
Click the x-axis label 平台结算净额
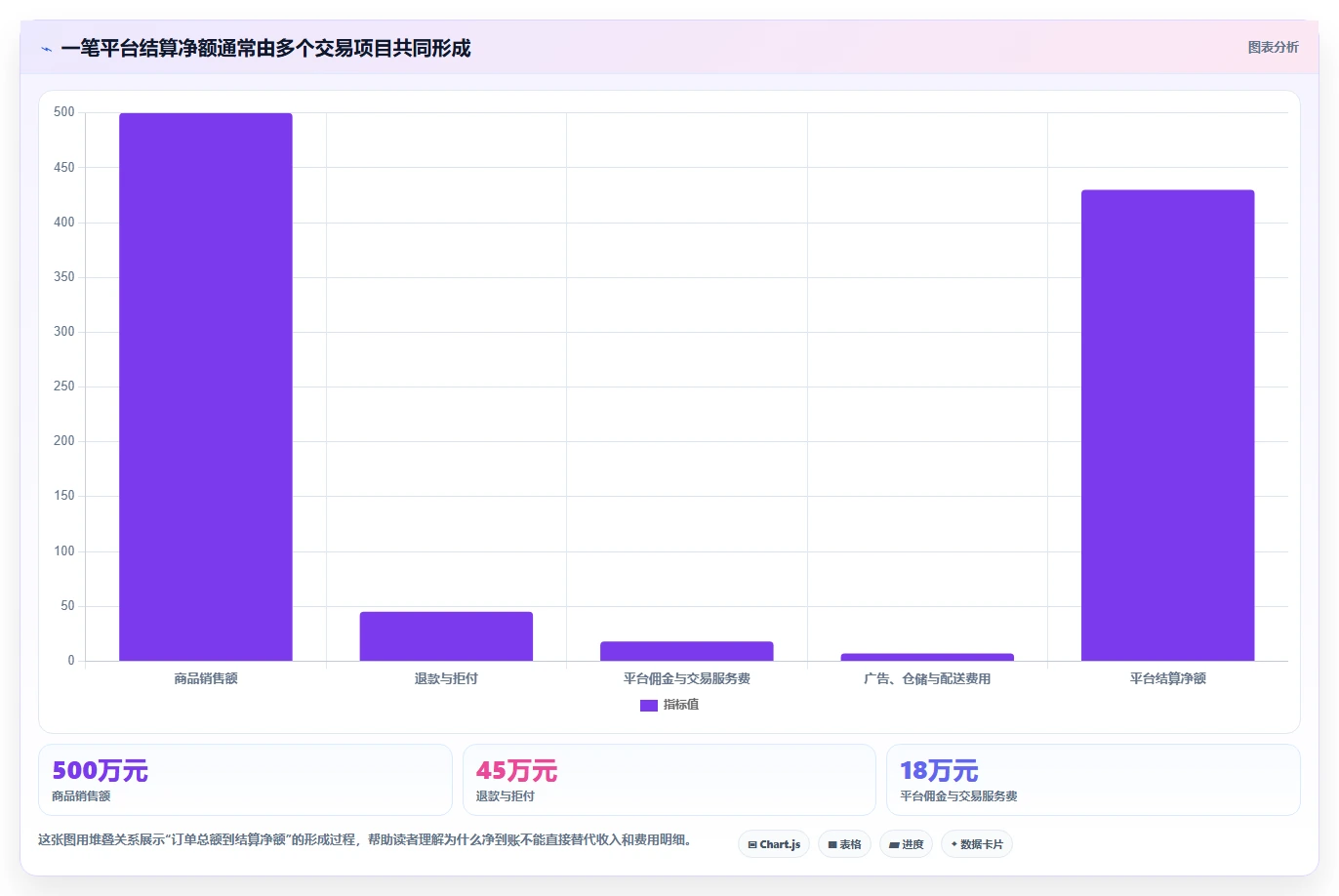tap(1167, 678)
